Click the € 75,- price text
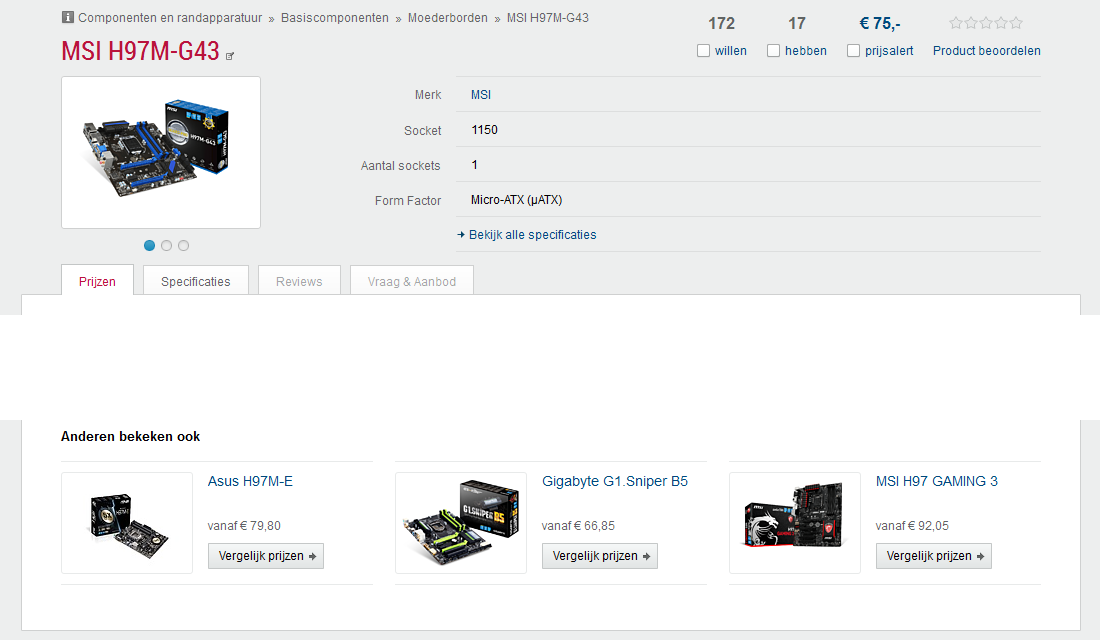The width and height of the screenshot is (1100, 640). 880,24
